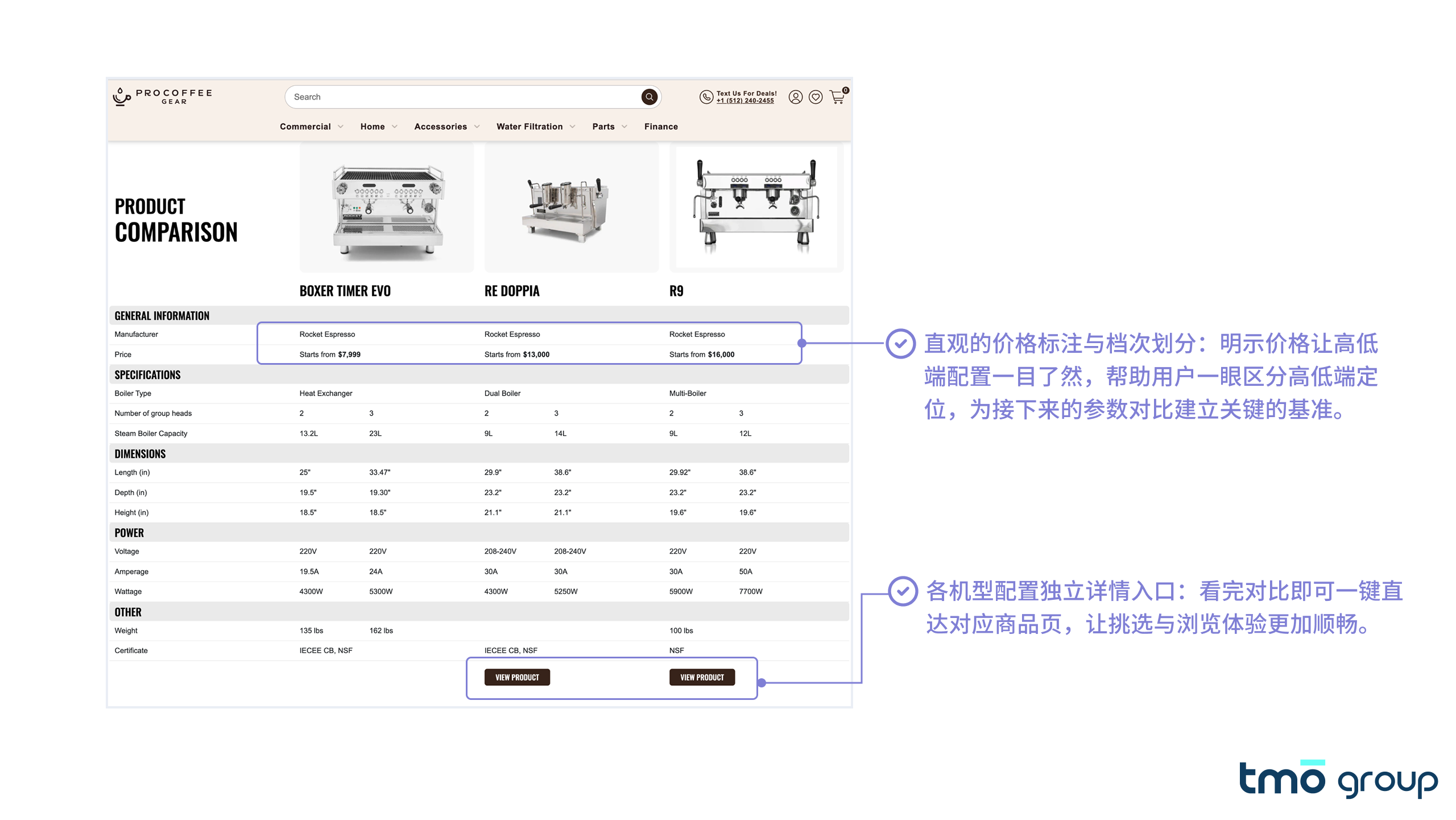1456x820 pixels.
Task: Expand the Parts dropdown chevron
Action: [x=624, y=126]
